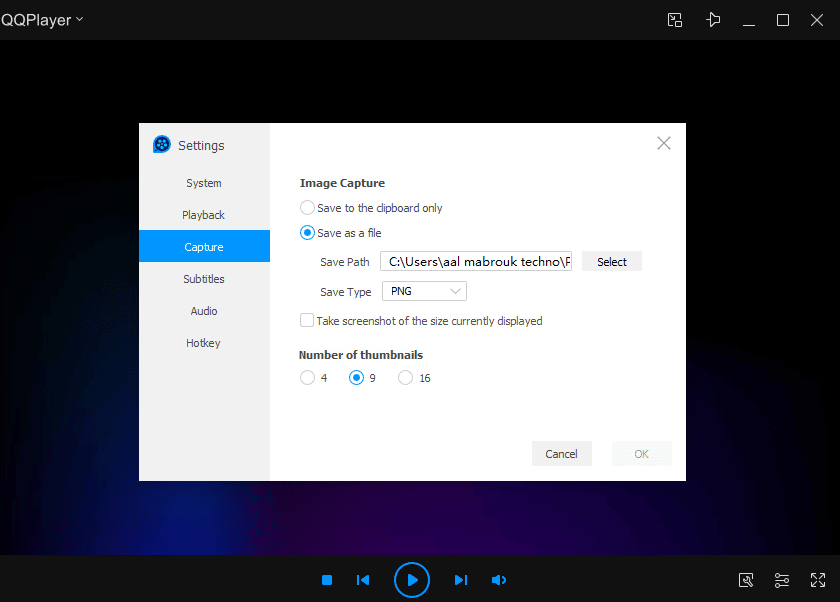
Task: Click the OK button
Action: [641, 454]
